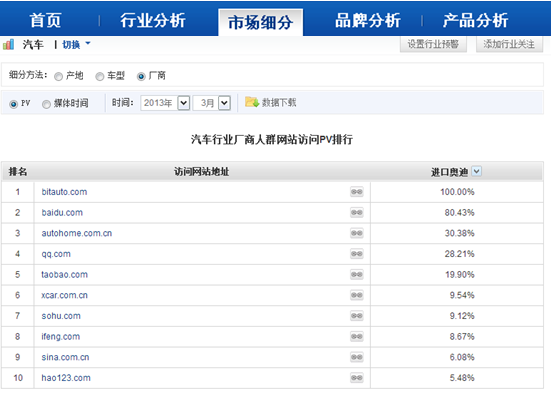
Task: Open the 进口奥迪 column dropdown arrow
Action: point(476,171)
